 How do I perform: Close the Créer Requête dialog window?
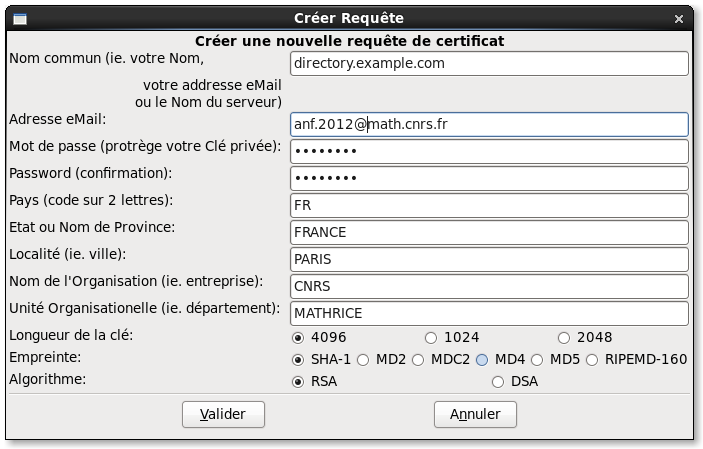(x=679, y=18)
